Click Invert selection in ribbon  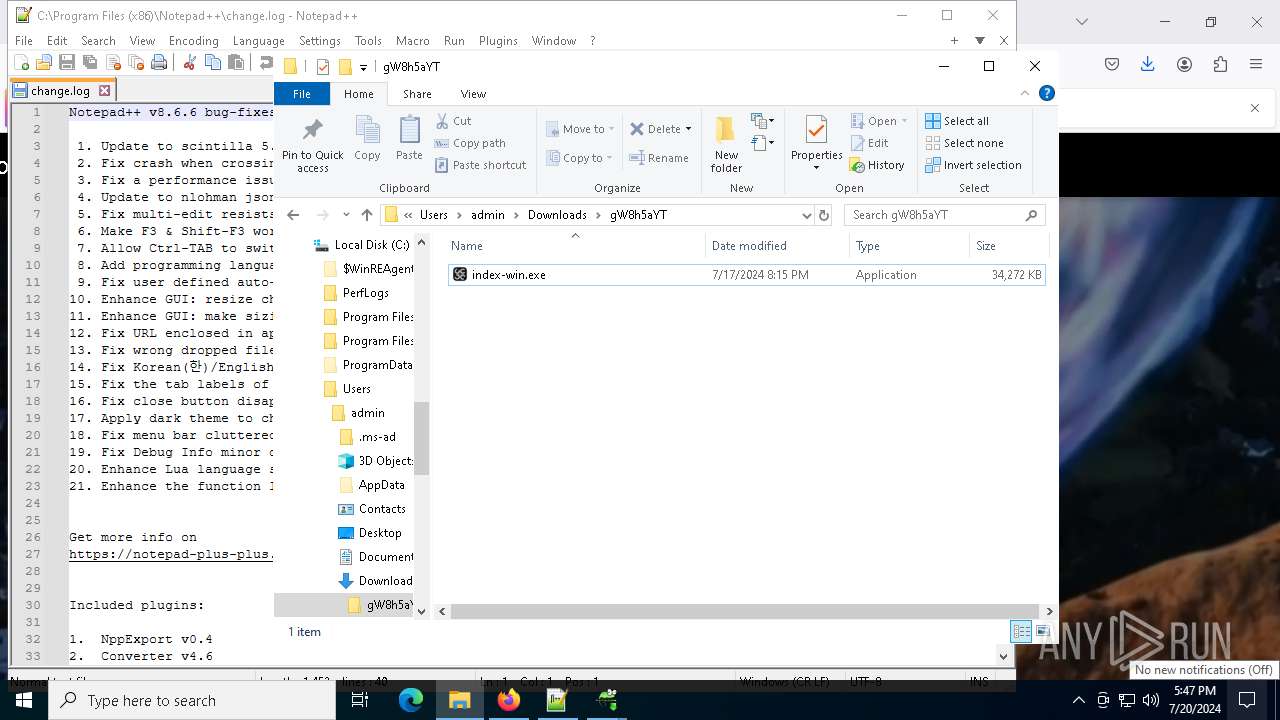coord(973,165)
